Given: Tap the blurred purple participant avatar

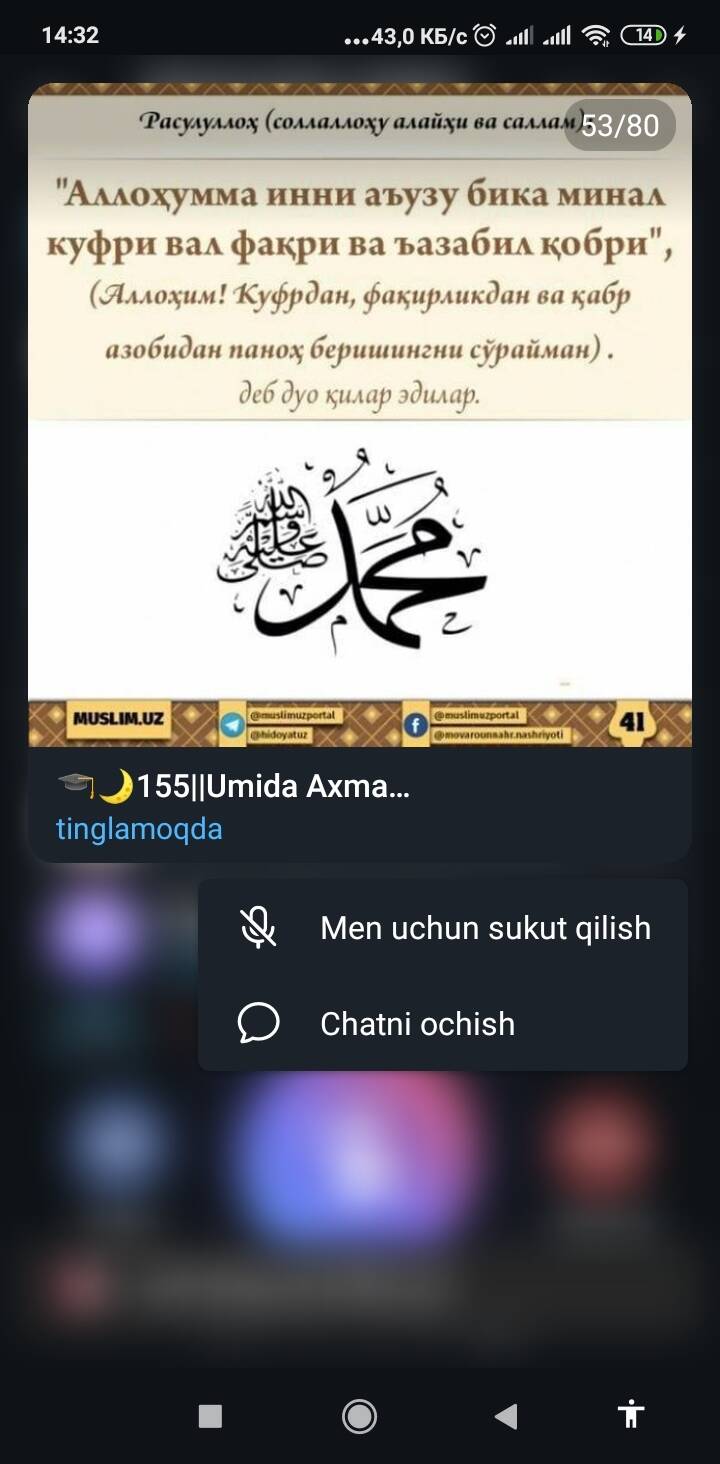Looking at the screenshot, I should point(95,935).
